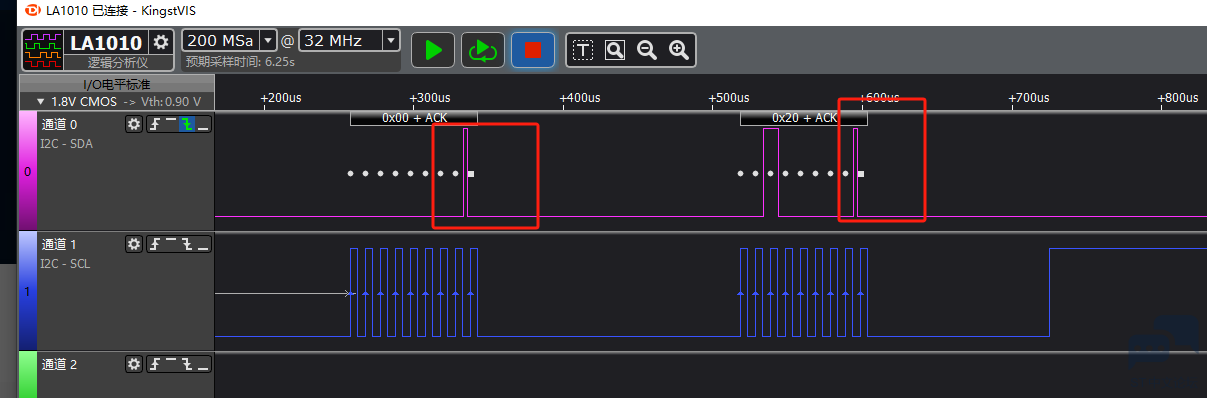
Task: Expand the 1.8V CMOS voltage threshold selector
Action: (118, 101)
